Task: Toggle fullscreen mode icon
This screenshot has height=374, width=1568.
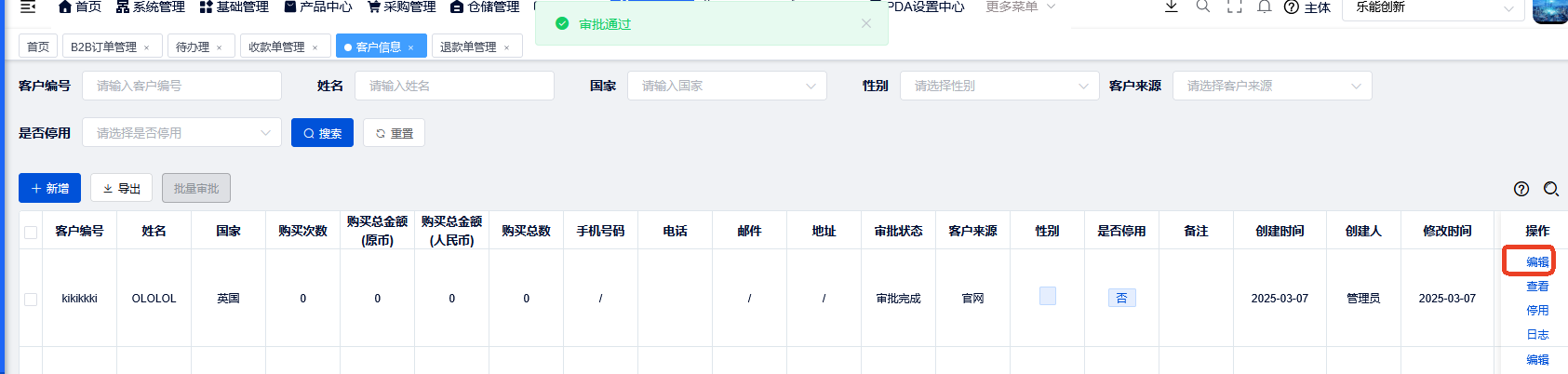Action: 1234,7
